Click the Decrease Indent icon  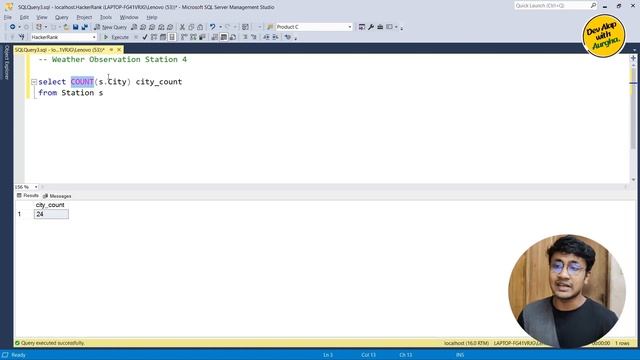pos(266,37)
